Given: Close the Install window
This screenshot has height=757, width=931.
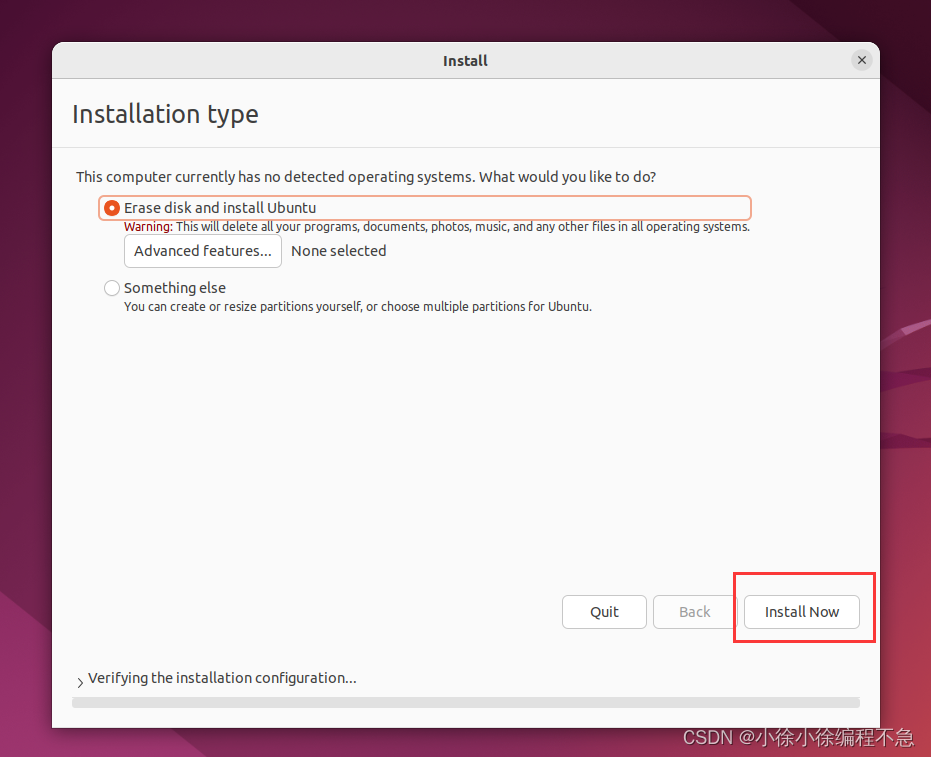Looking at the screenshot, I should [862, 60].
